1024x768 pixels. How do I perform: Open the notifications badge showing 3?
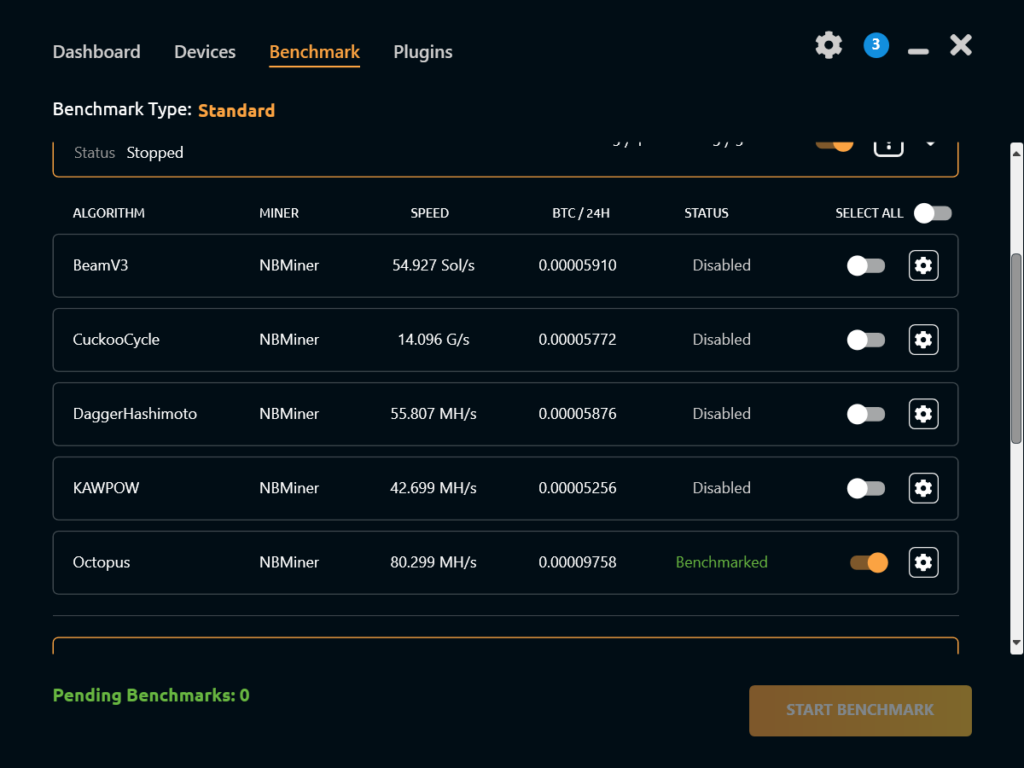(x=876, y=45)
